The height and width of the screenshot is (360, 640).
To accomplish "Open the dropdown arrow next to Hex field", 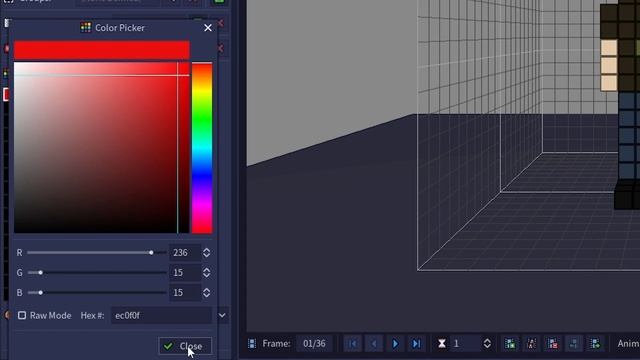I will 222,316.
